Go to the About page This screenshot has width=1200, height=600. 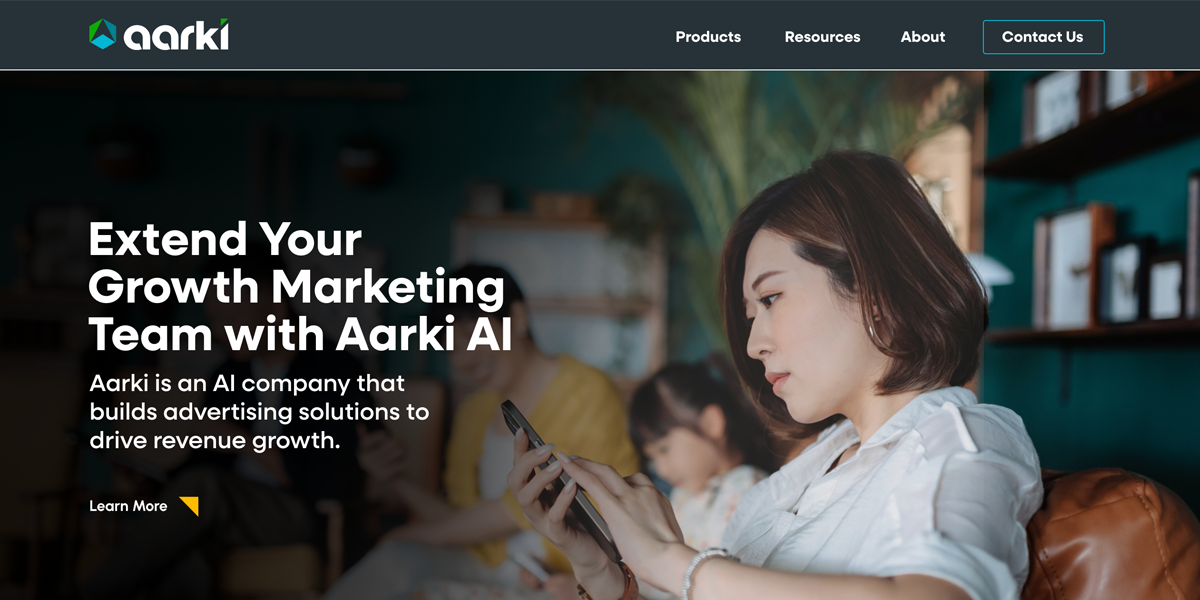coord(923,37)
